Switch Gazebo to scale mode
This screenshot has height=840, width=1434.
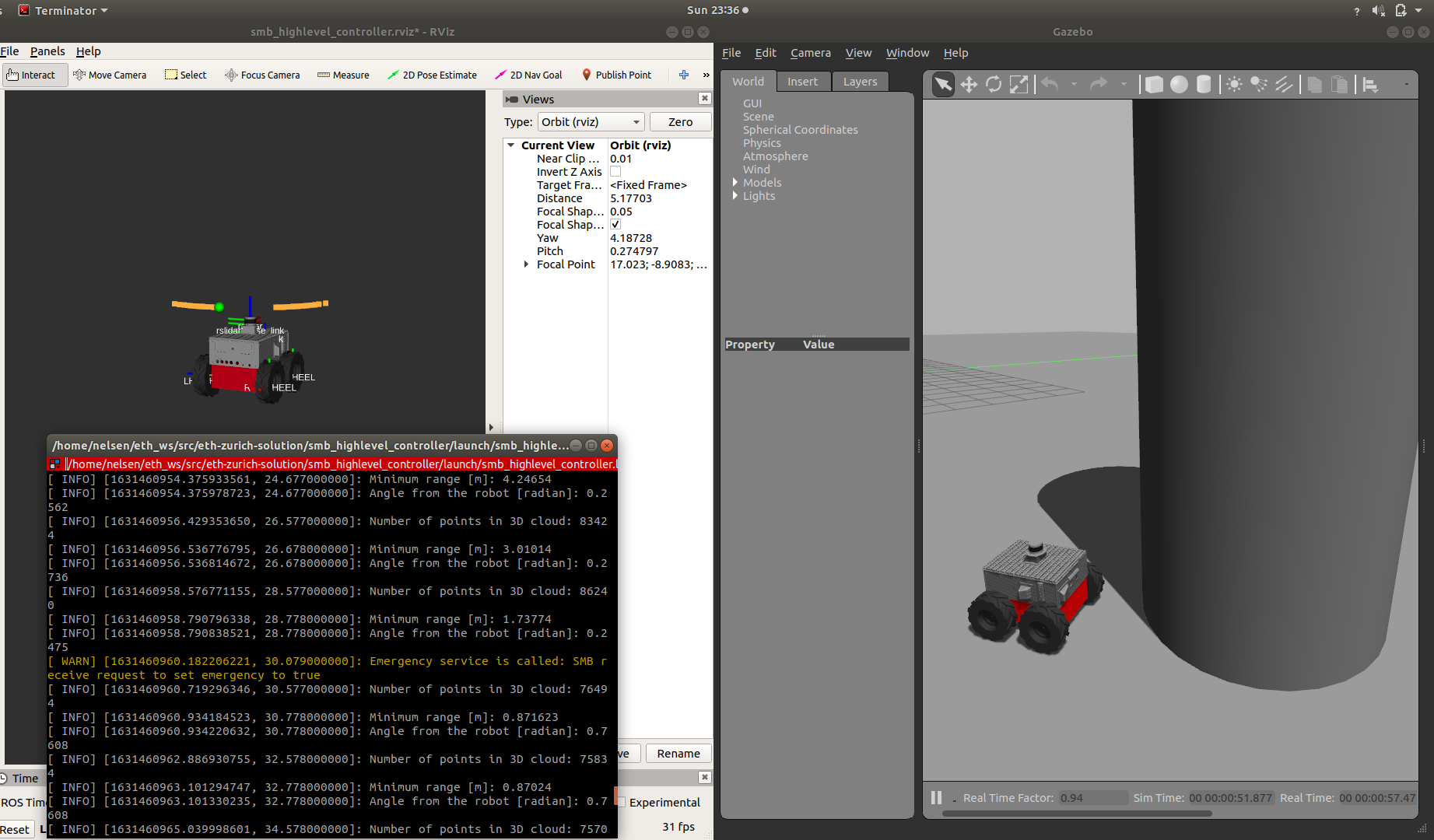1019,84
